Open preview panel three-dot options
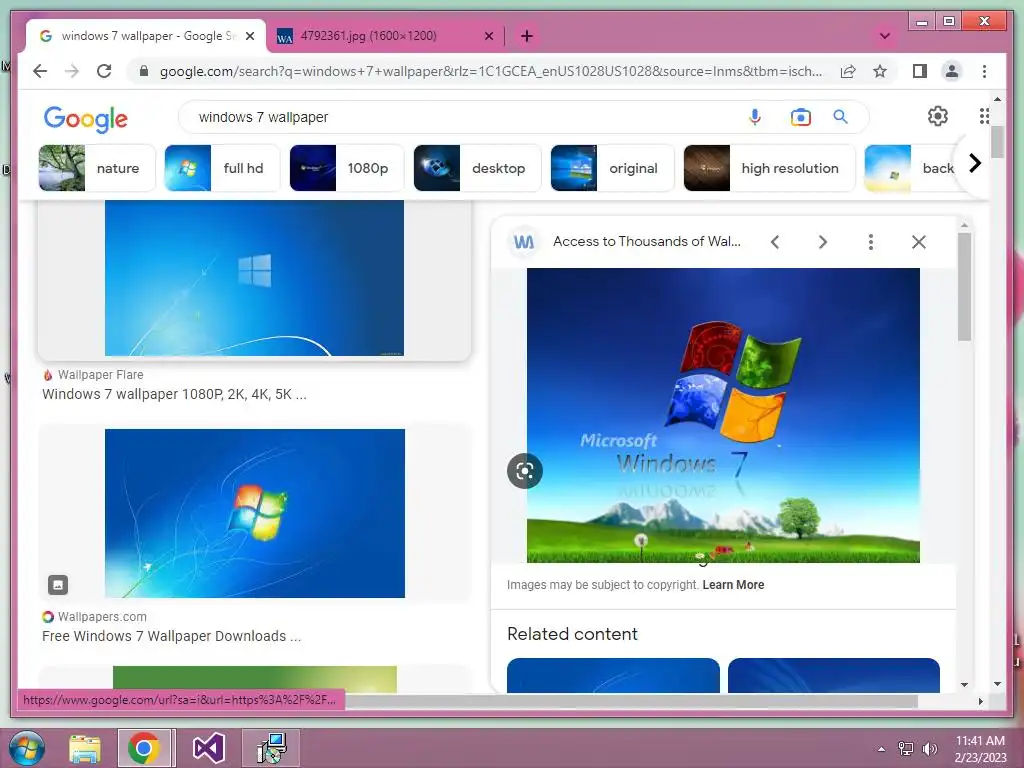The height and width of the screenshot is (768, 1024). pos(871,242)
